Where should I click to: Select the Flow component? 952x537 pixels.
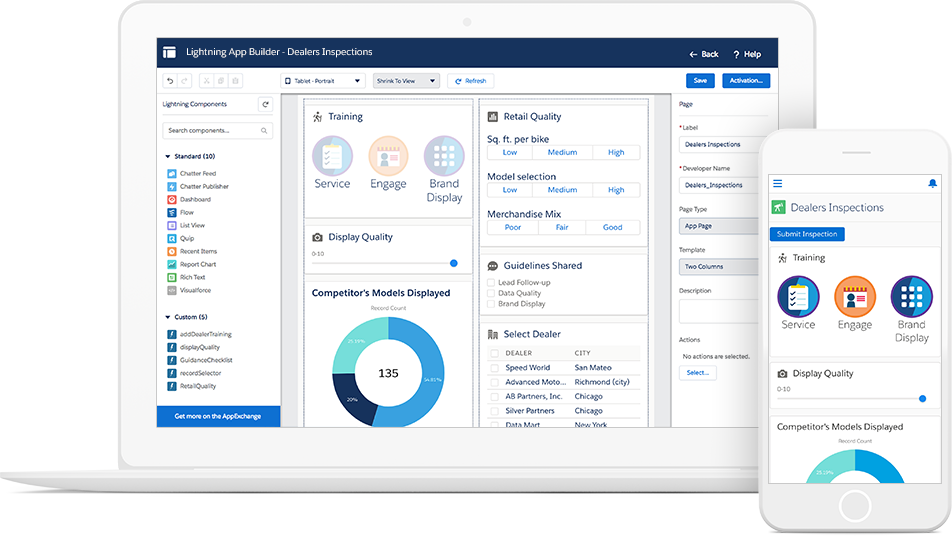[180, 213]
